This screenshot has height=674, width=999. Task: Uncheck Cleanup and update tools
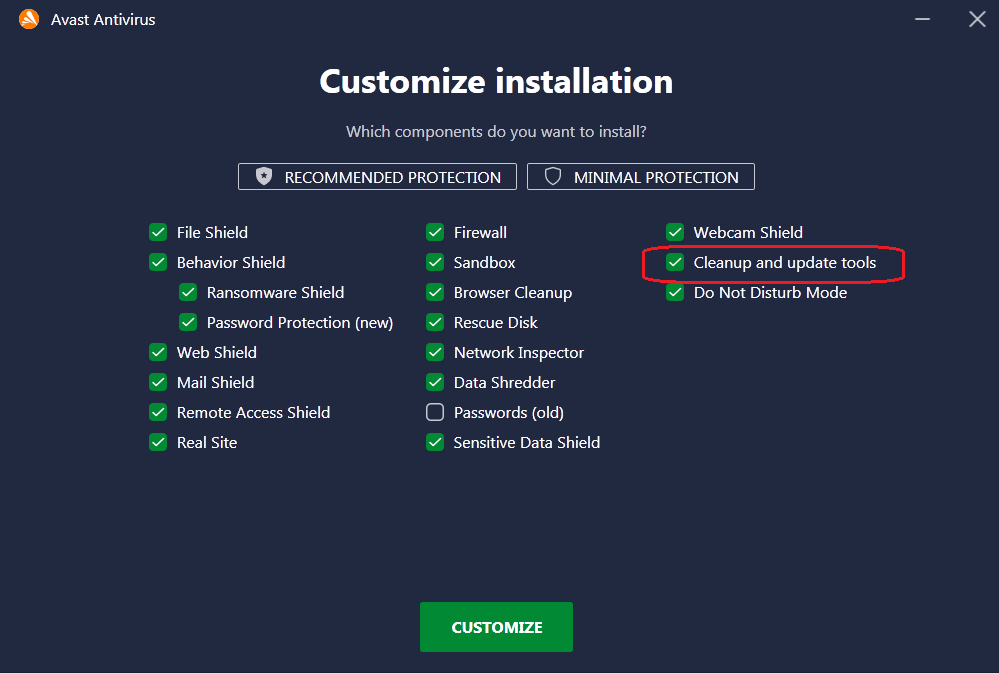[x=675, y=263]
